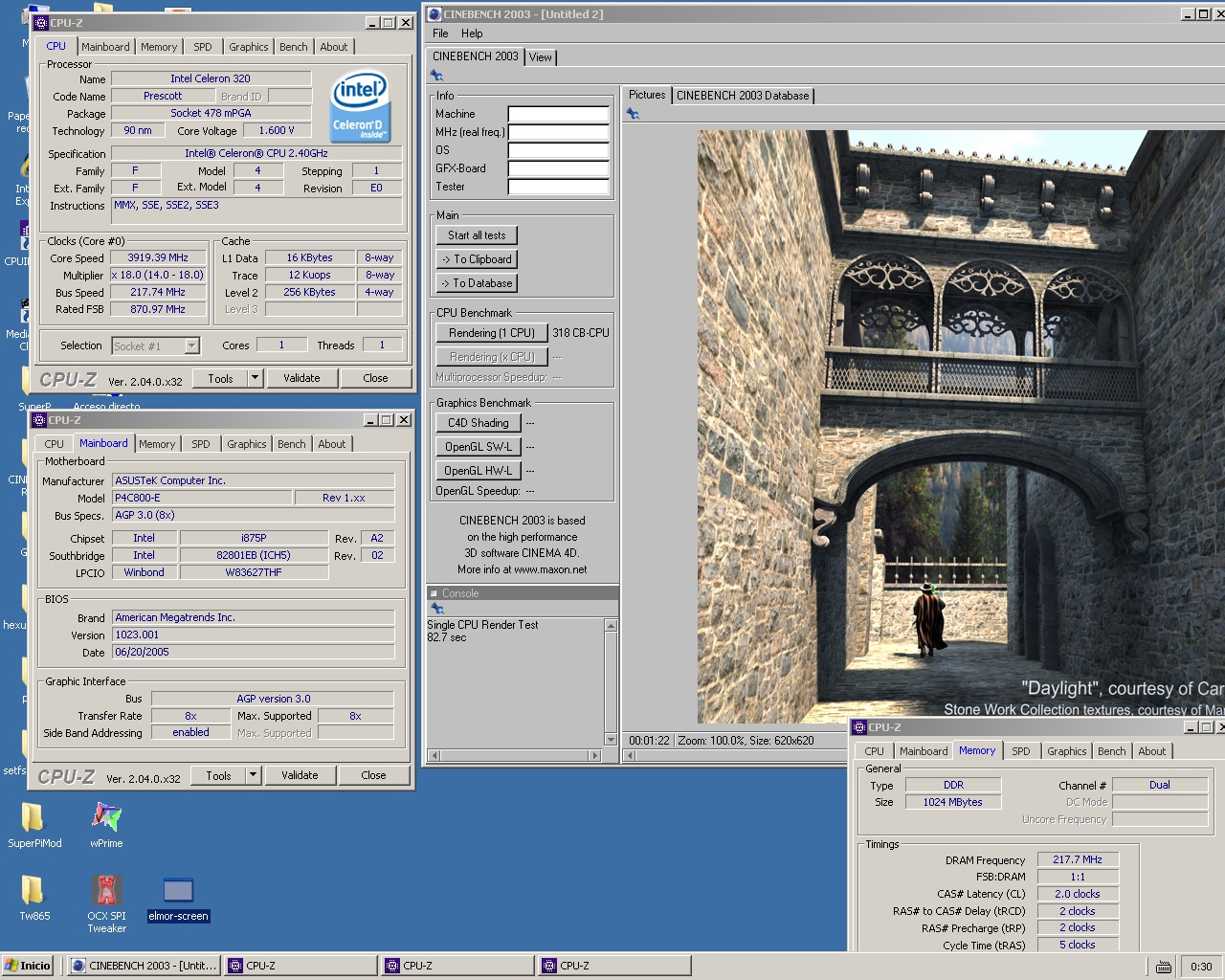Select the elmor-screen desktop icon
The height and width of the screenshot is (980, 1225).
click(178, 899)
